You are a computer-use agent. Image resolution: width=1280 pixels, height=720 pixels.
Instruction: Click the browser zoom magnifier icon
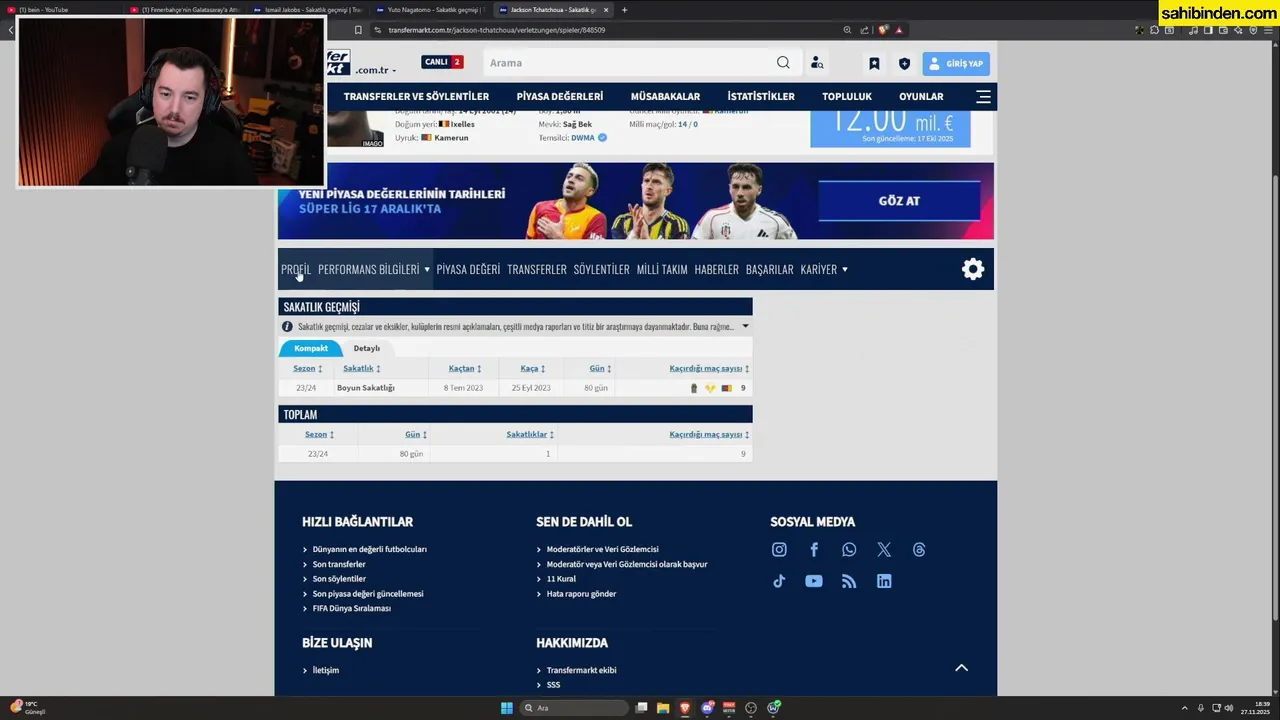point(847,30)
